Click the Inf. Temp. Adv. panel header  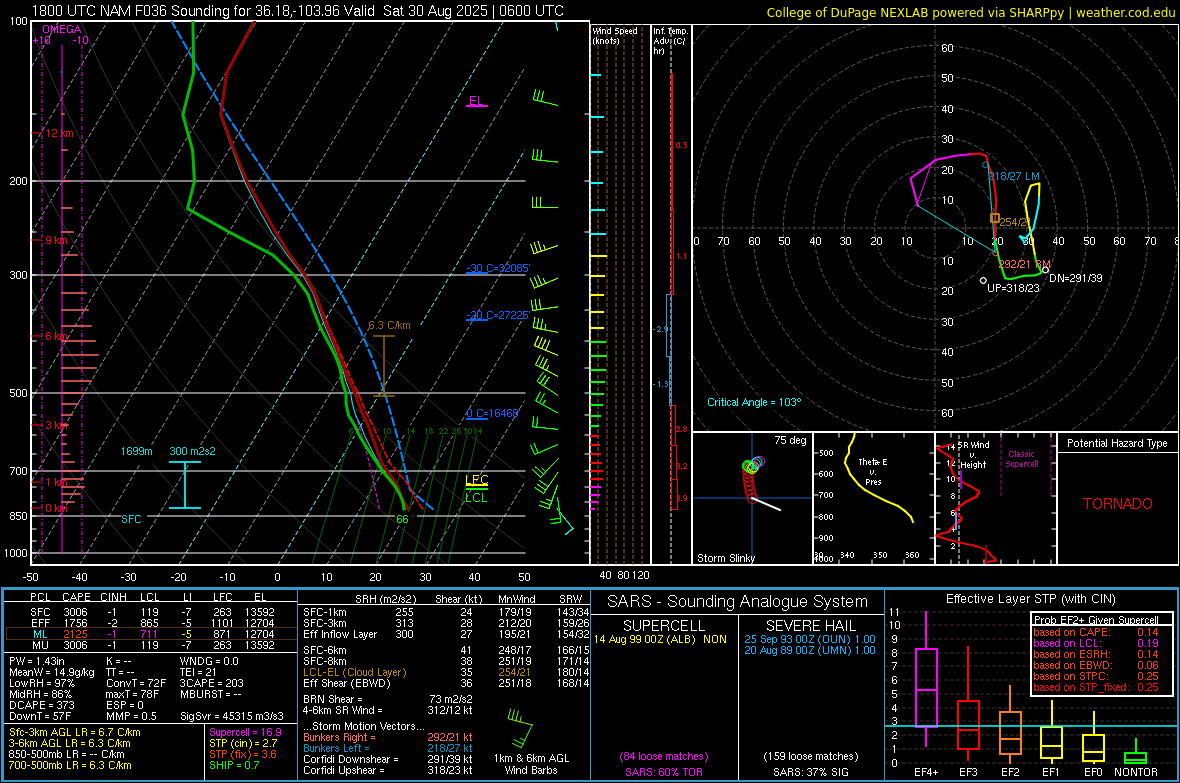[x=670, y=41]
